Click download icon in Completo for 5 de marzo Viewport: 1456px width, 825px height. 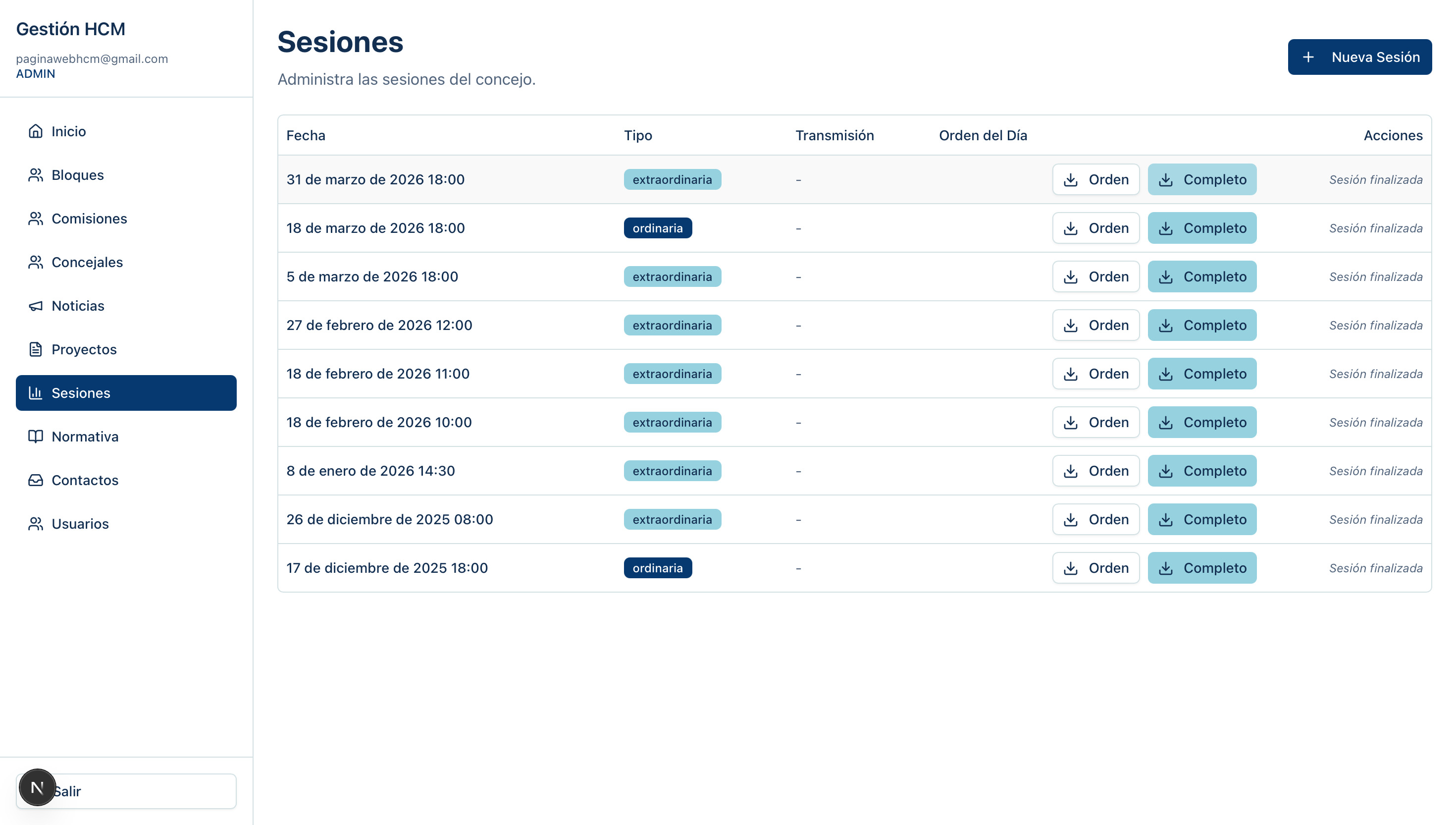pyautogui.click(x=1165, y=277)
